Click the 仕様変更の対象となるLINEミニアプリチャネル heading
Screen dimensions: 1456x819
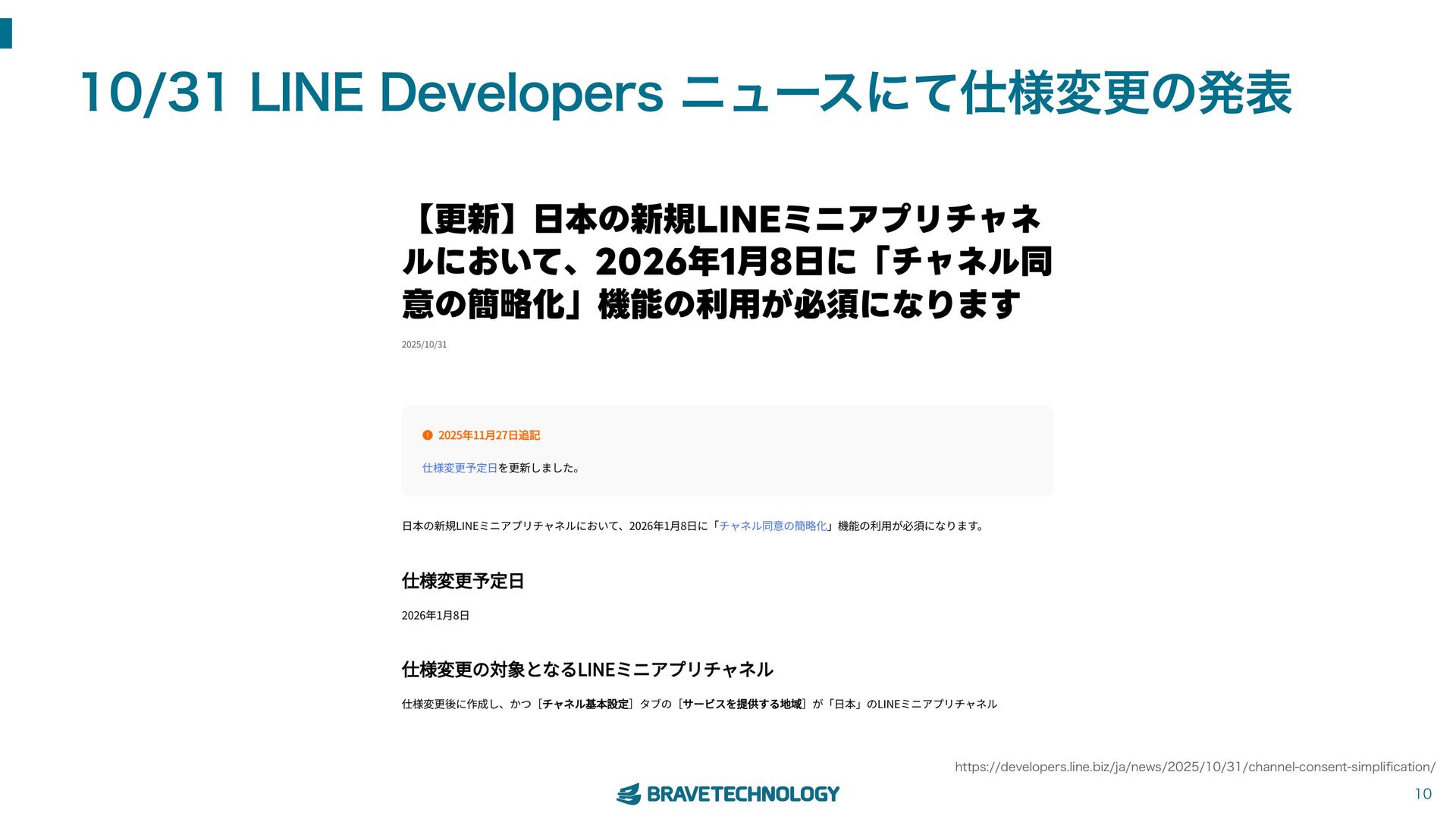[x=587, y=670]
